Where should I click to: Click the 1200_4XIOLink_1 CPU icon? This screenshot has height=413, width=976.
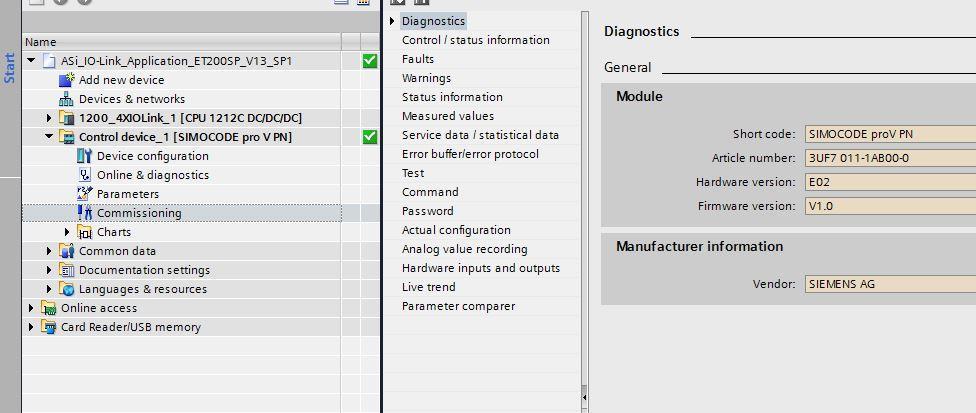67,118
